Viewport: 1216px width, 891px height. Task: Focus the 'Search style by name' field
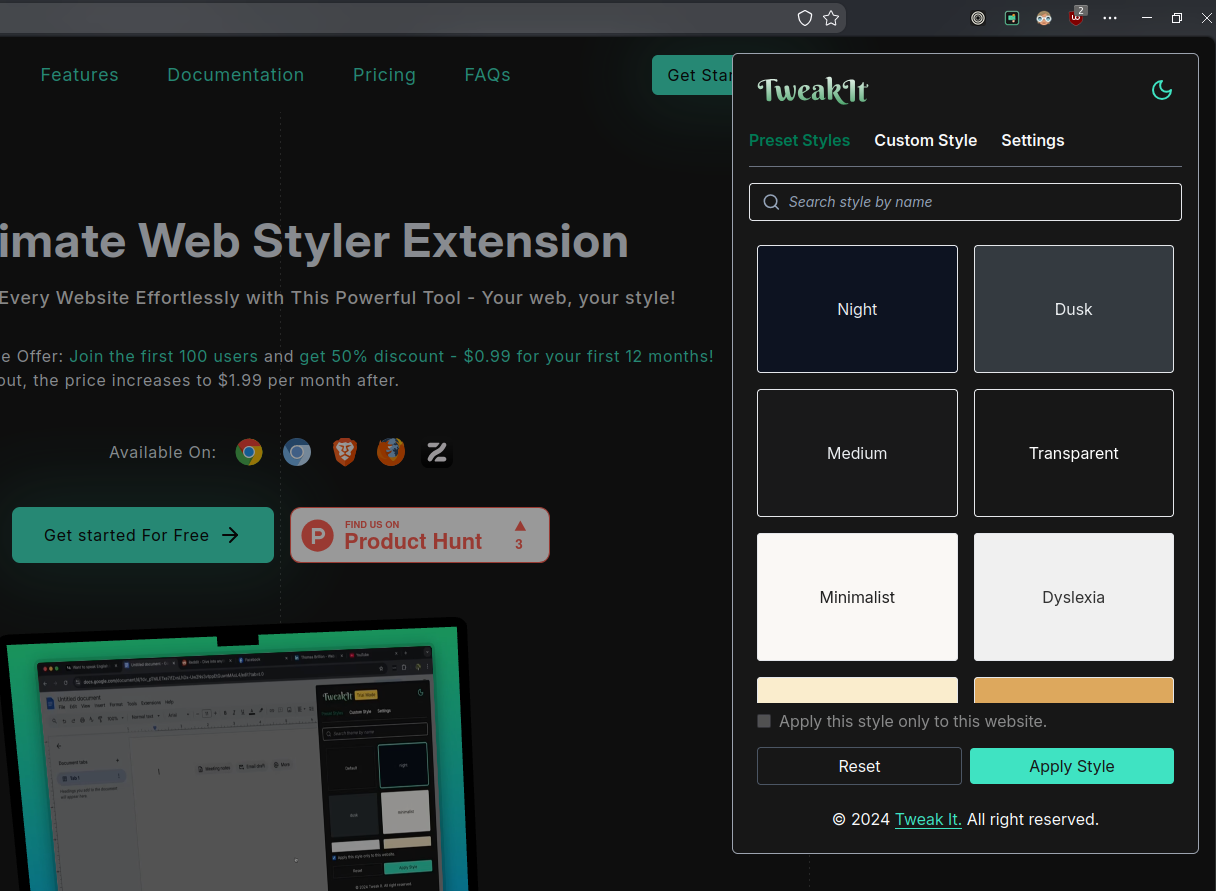pyautogui.click(x=965, y=202)
